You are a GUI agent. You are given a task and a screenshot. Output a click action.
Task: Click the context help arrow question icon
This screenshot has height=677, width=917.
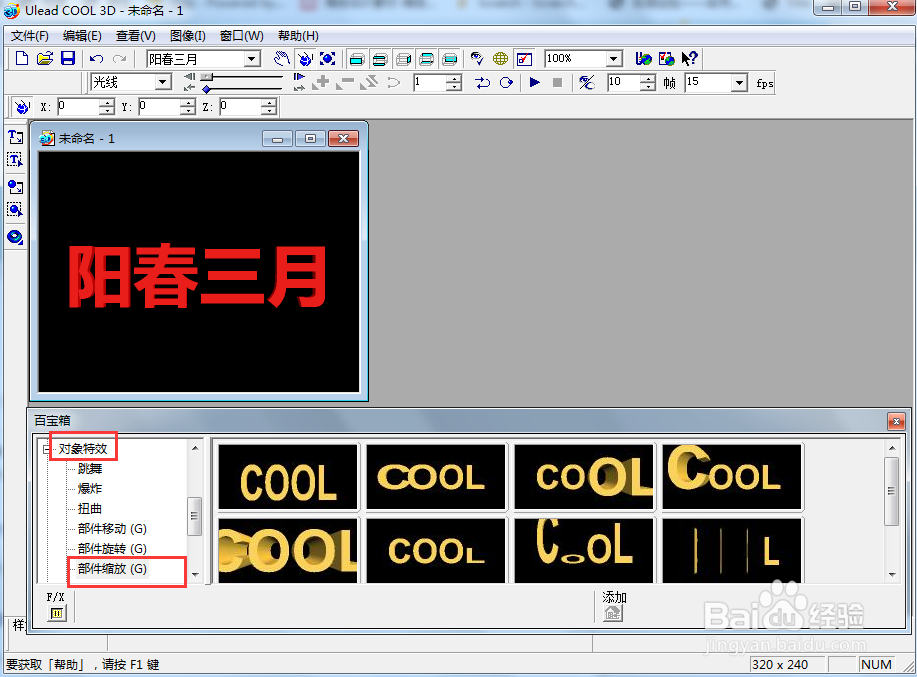[690, 58]
